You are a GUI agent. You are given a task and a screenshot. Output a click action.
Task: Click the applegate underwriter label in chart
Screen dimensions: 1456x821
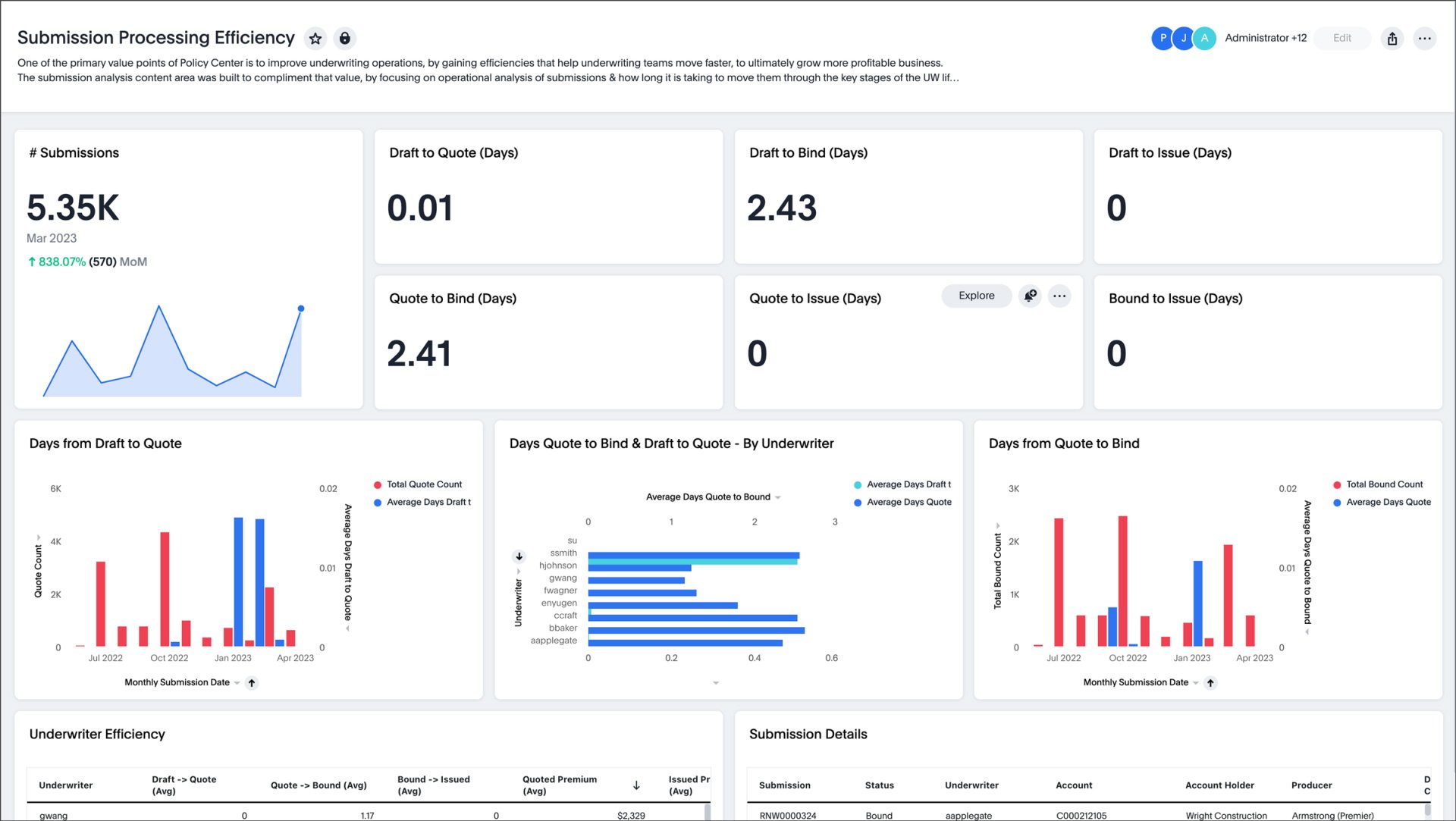[554, 641]
